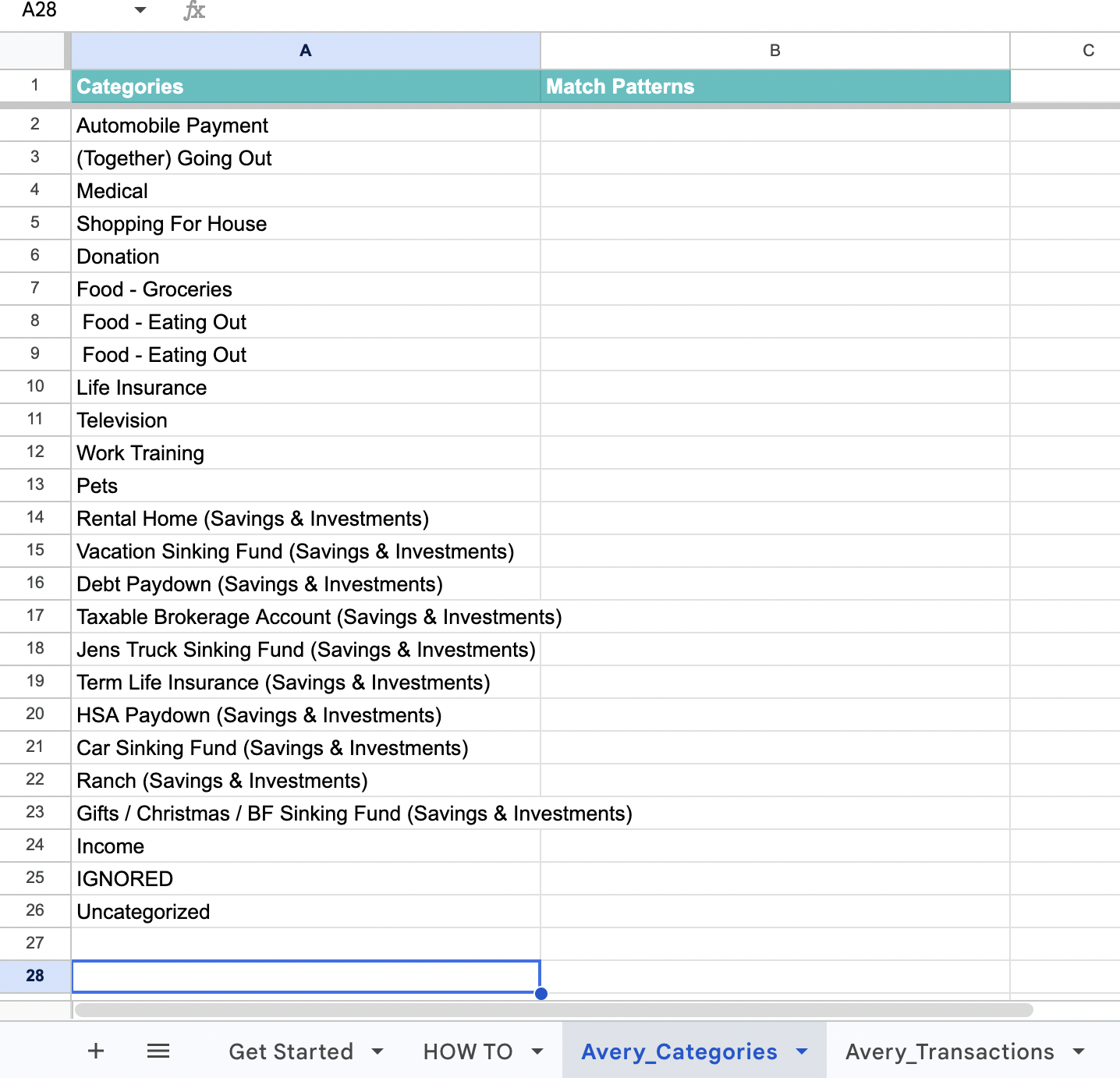Select column C header
Viewport: 1120px width, 1078px height.
(1088, 51)
